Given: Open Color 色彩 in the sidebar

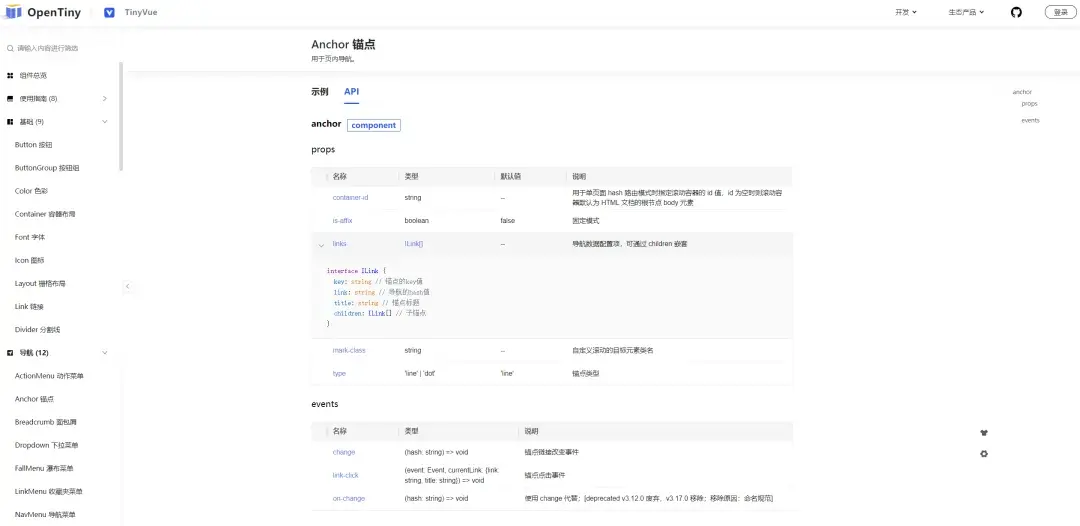Looking at the screenshot, I should click(31, 191).
